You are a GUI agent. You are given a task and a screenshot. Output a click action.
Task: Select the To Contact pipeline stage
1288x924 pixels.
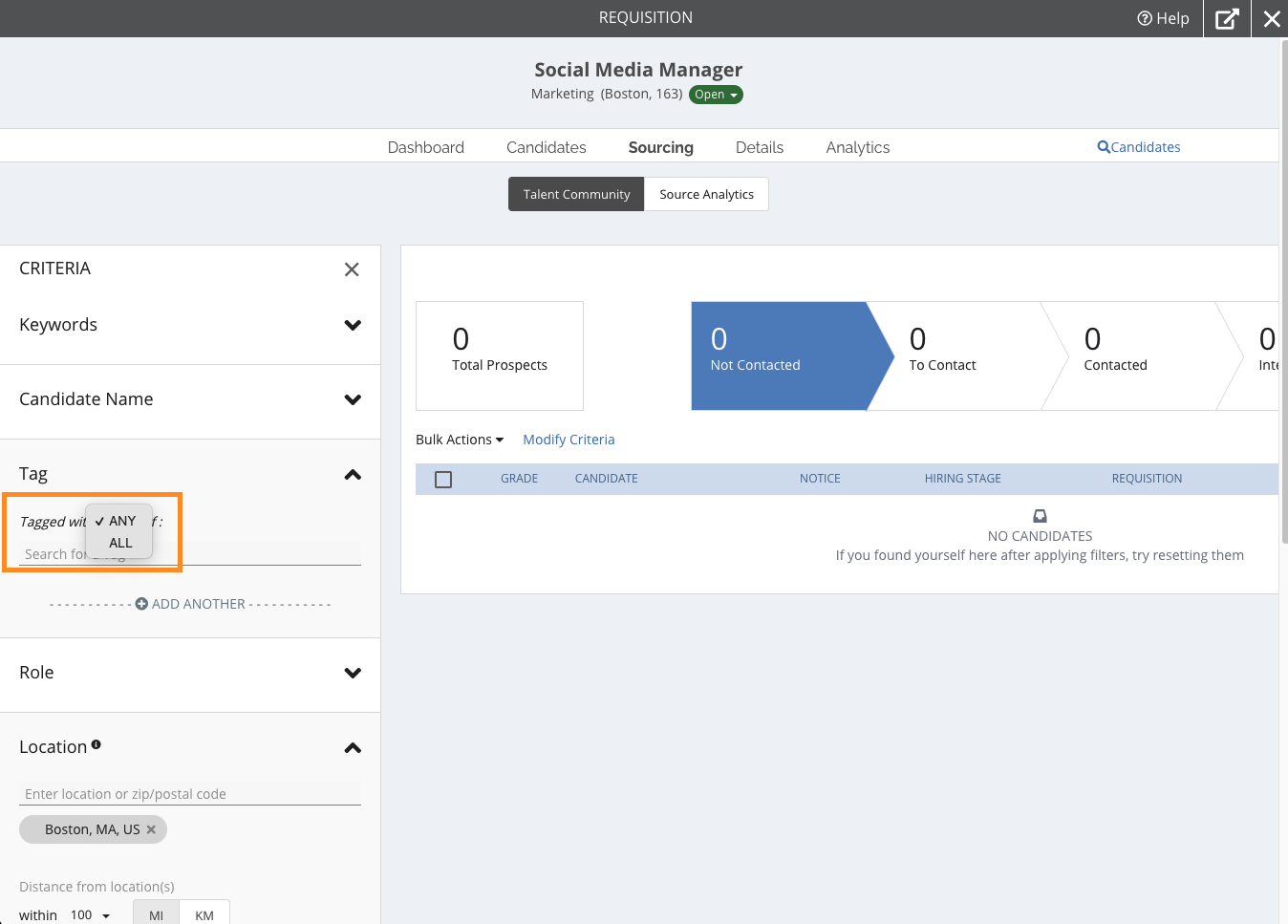[x=955, y=355]
